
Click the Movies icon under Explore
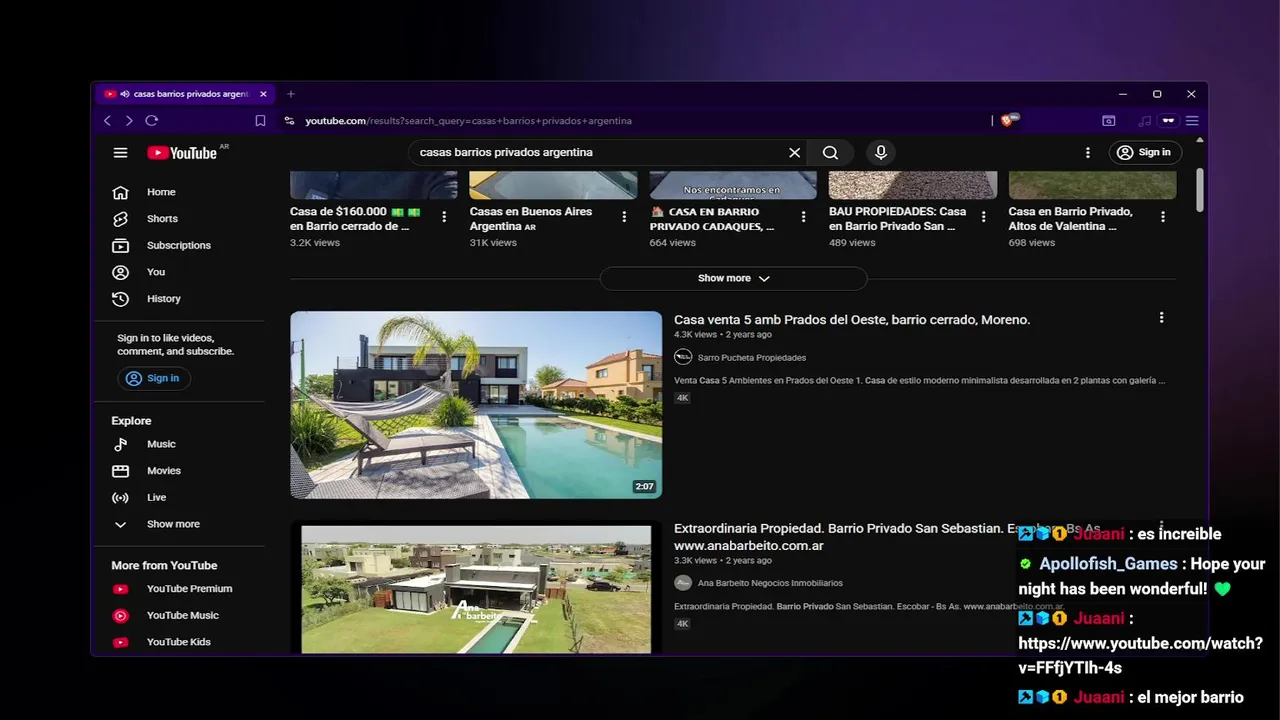tap(120, 471)
